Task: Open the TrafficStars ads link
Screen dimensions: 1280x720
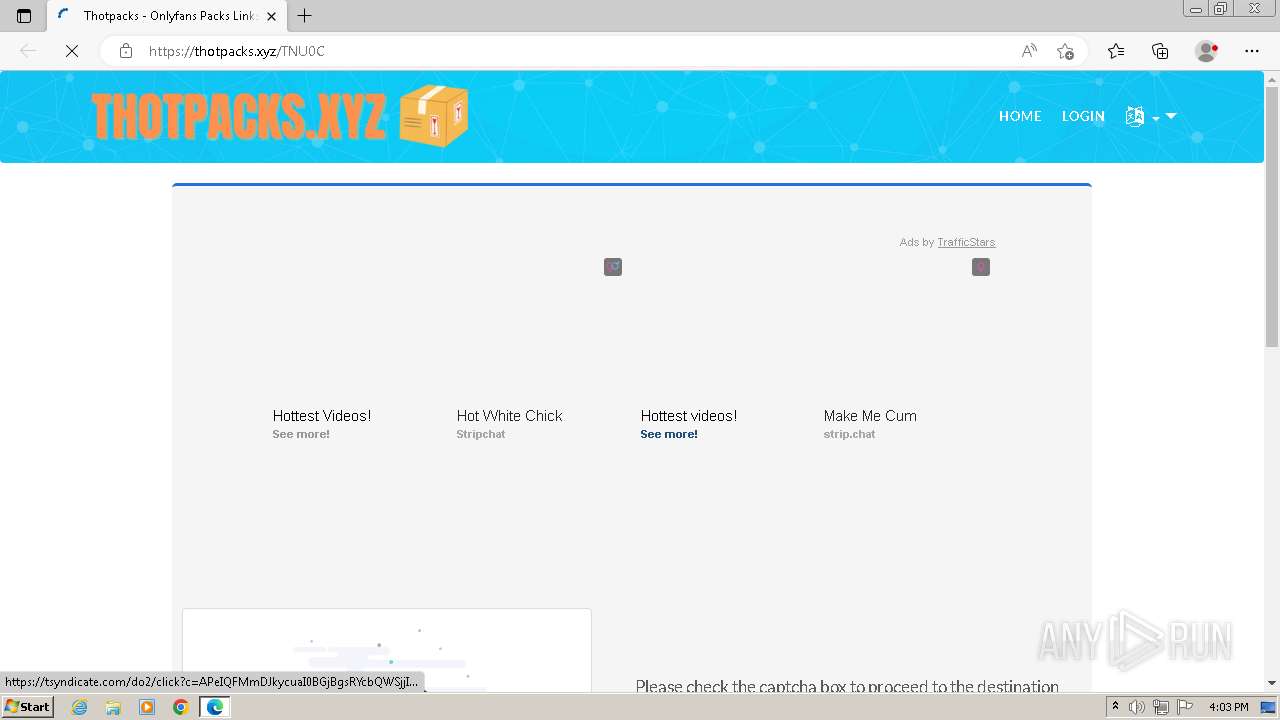Action: point(966,242)
